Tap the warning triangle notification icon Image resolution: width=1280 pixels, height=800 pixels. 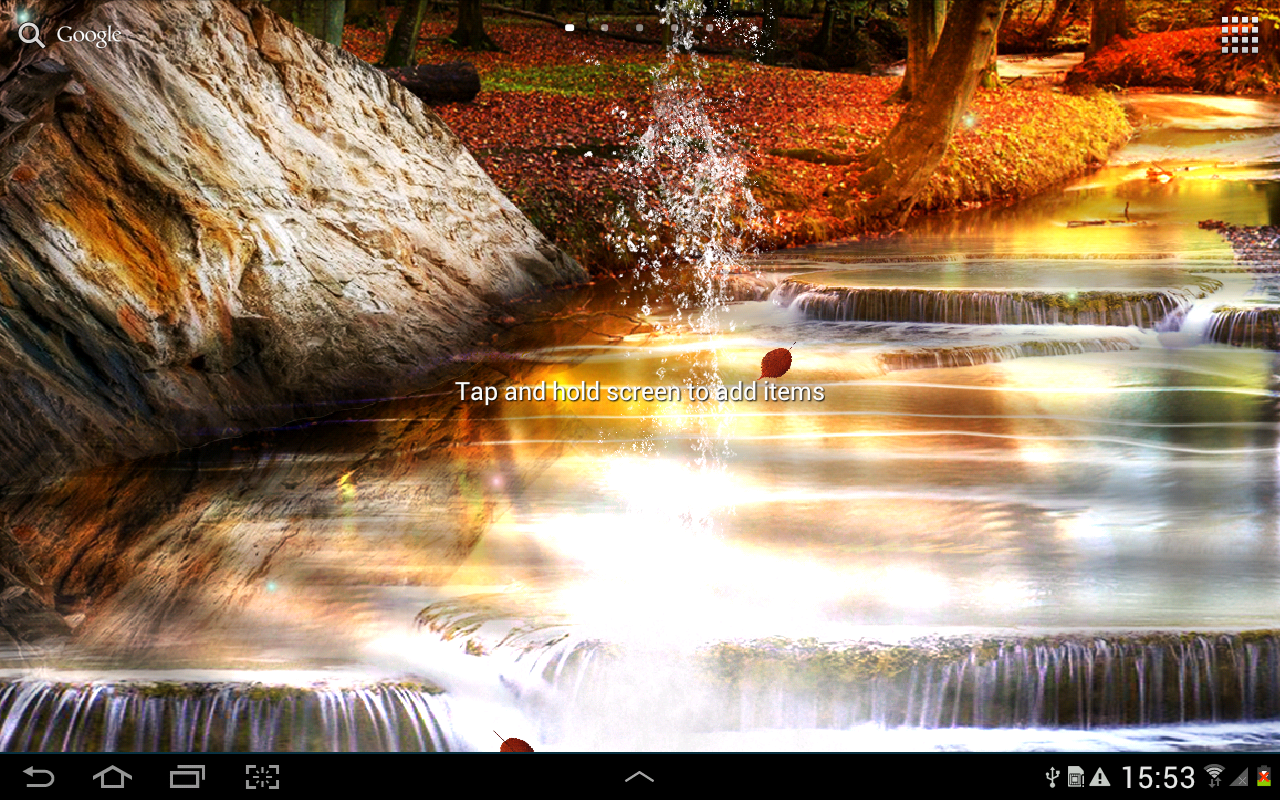[1100, 777]
